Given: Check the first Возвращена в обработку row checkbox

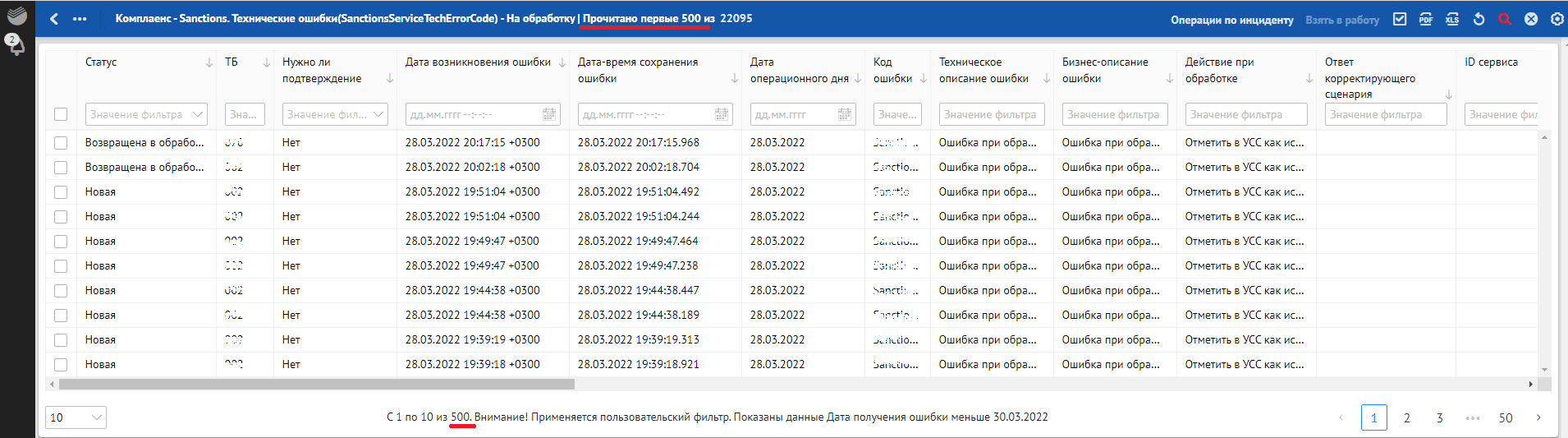Looking at the screenshot, I should (61, 143).
